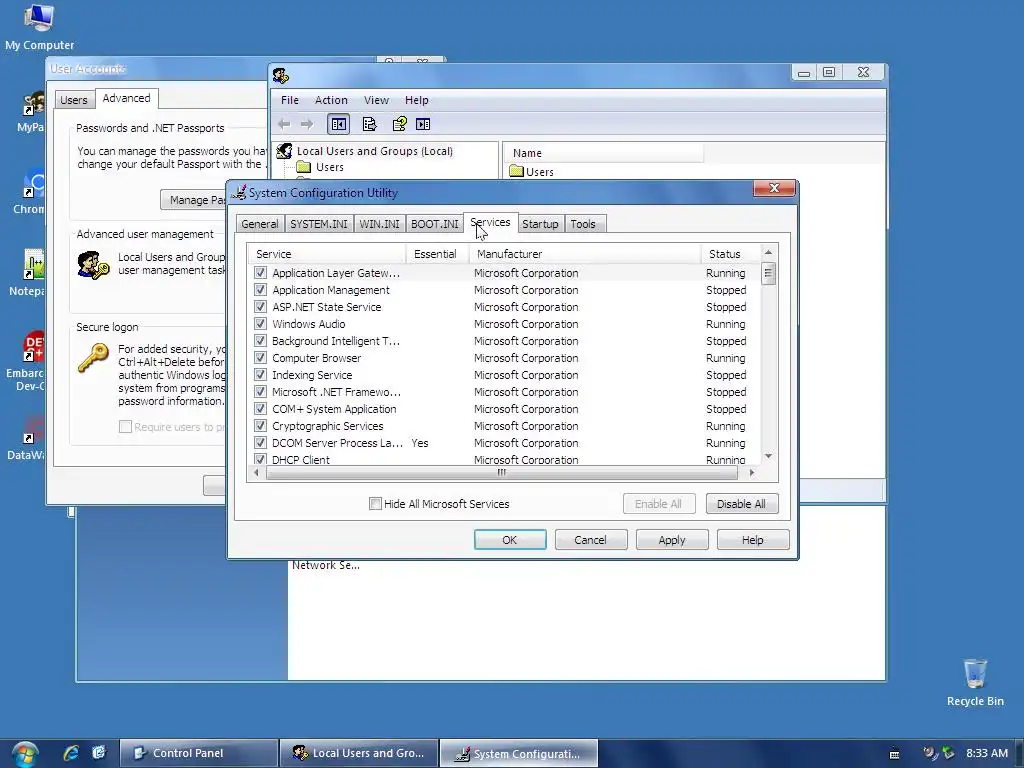1024x768 pixels.
Task: Click the Apply button
Action: tap(672, 540)
